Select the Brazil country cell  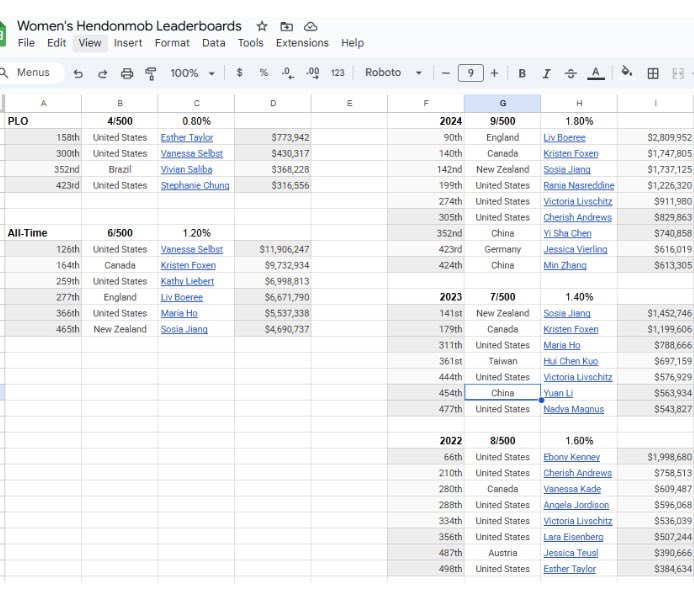[120, 170]
